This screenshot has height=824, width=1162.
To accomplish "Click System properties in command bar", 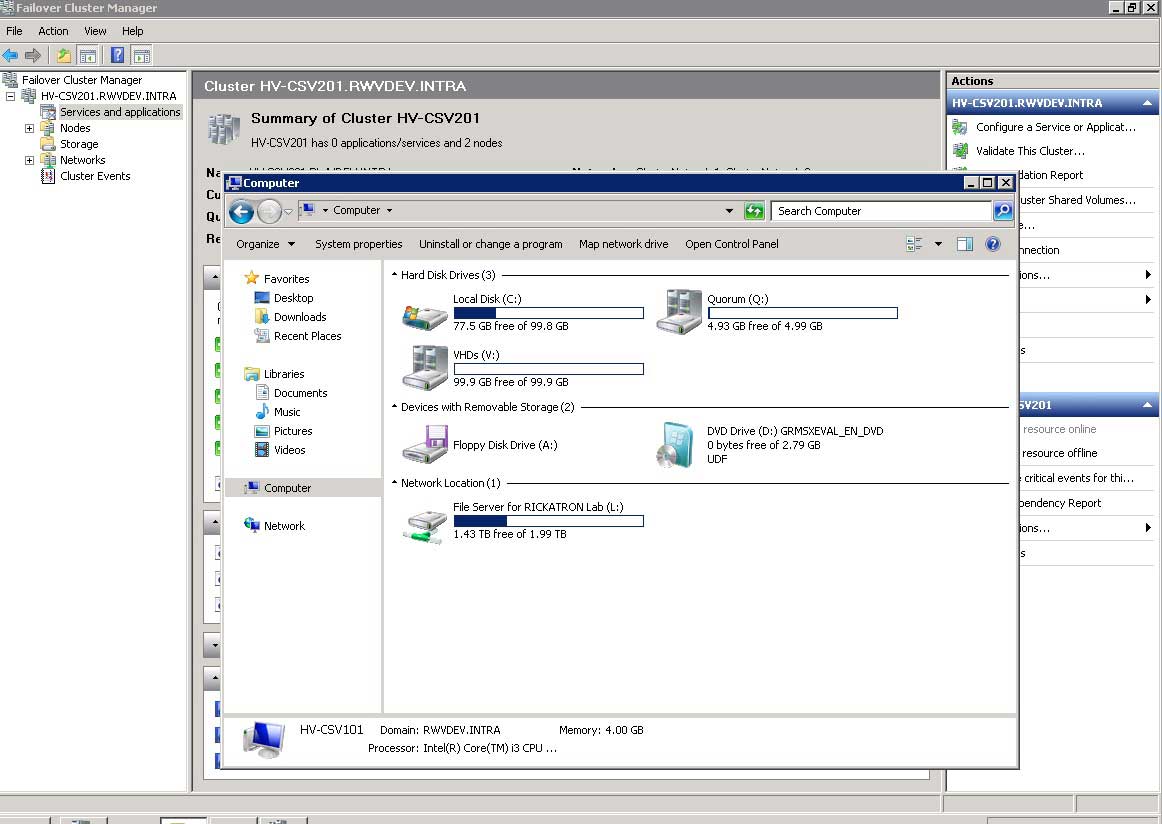I will click(x=359, y=244).
